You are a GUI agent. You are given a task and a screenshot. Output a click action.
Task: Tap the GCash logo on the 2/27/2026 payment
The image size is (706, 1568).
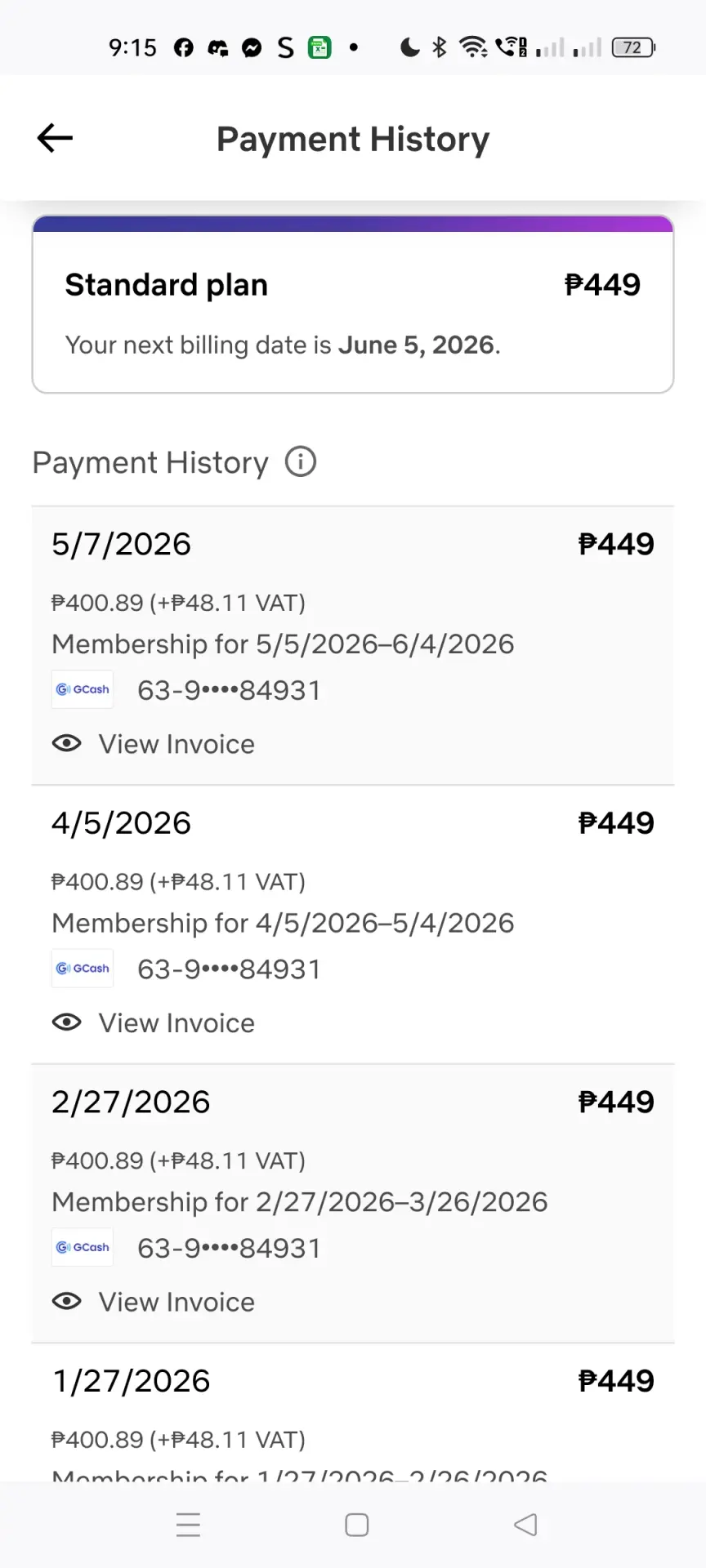click(83, 1247)
